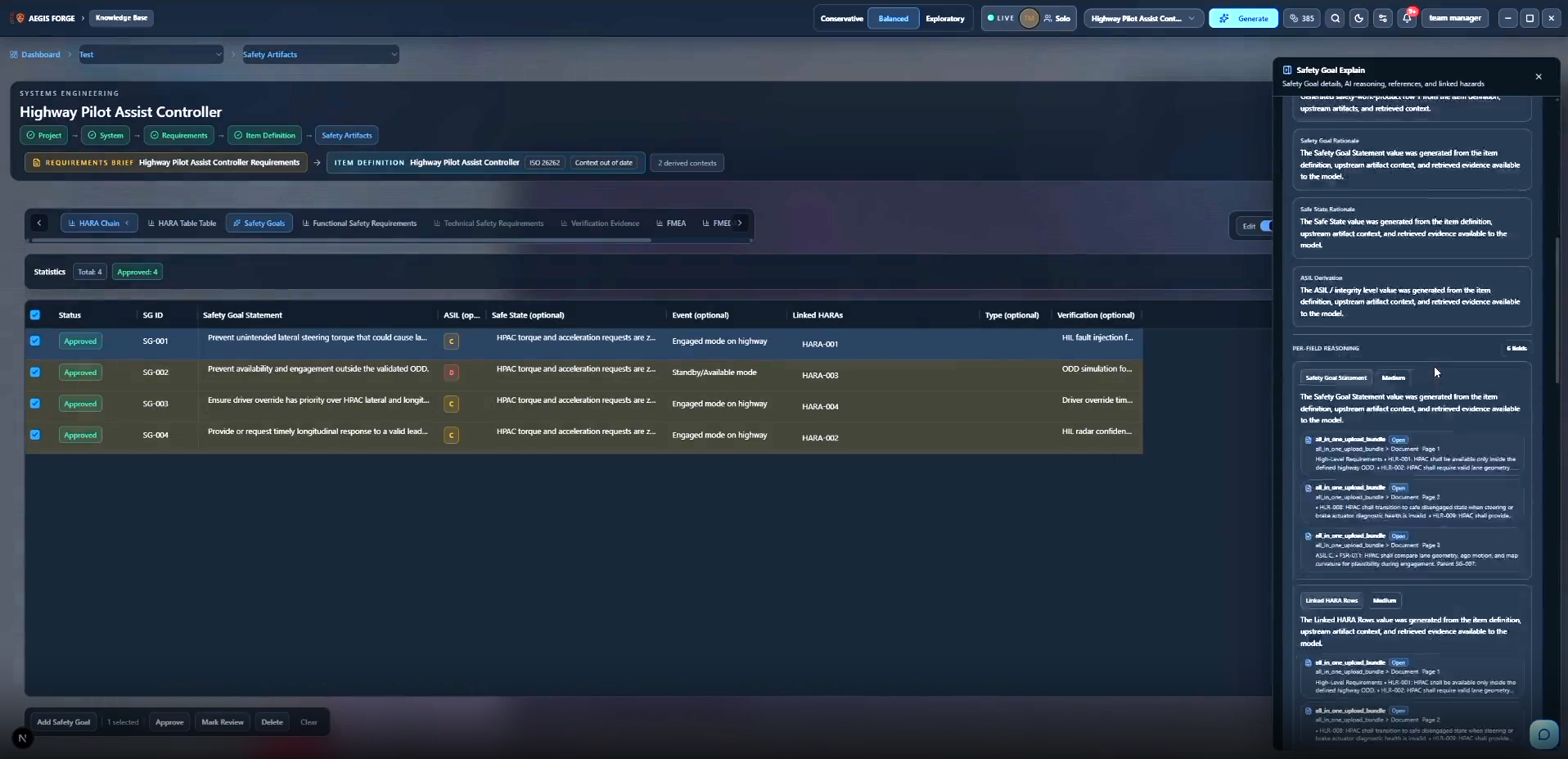The height and width of the screenshot is (759, 1568).
Task: Click the Linked HARA Rows reasoning tag
Action: 1331,600
